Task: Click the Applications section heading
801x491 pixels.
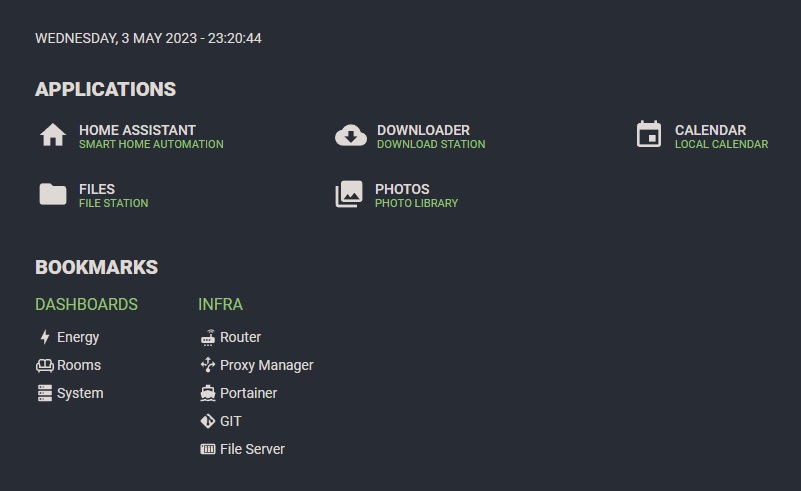Action: 106,89
